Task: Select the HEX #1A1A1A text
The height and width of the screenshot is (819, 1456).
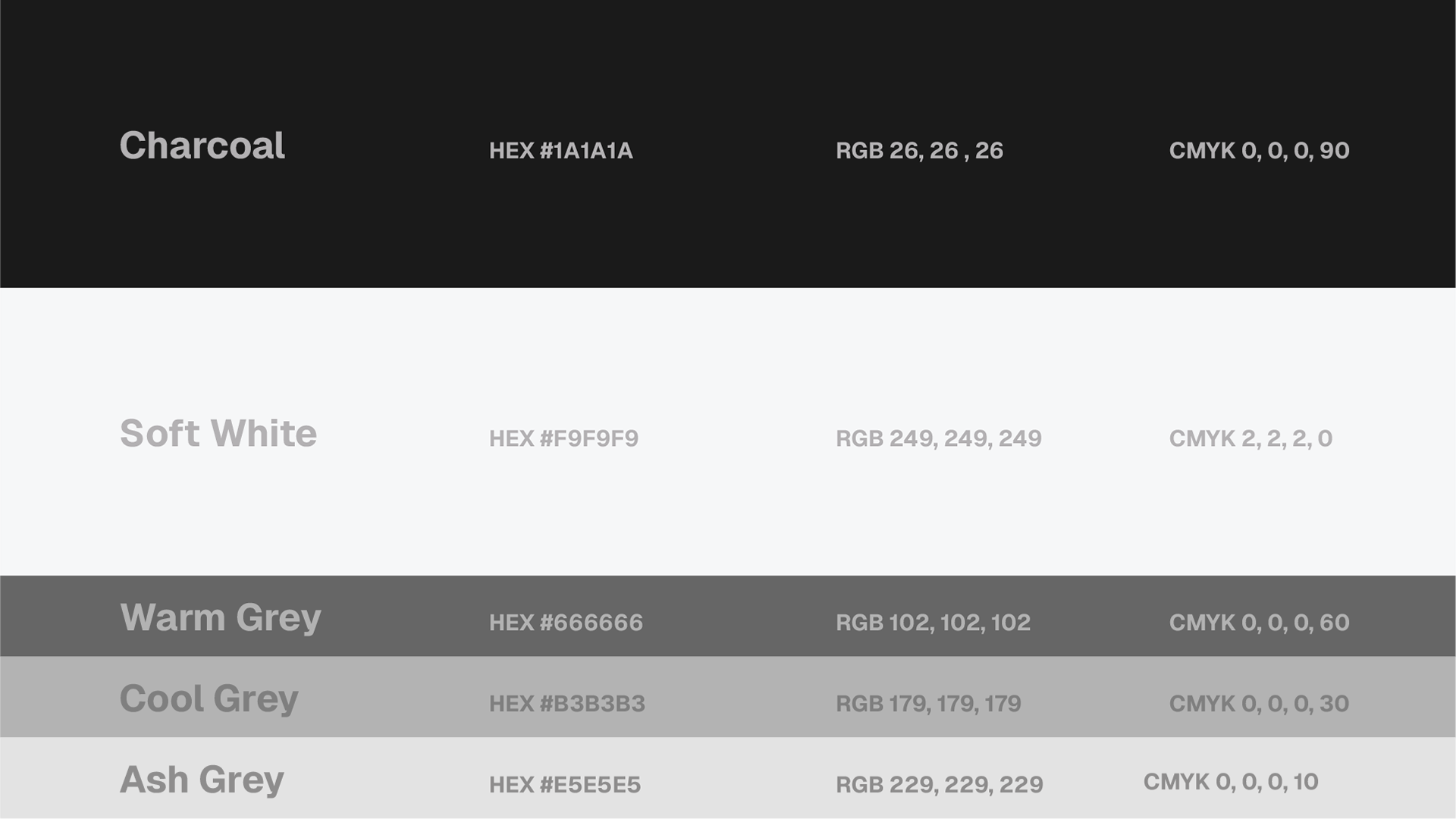Action: pyautogui.click(x=560, y=151)
